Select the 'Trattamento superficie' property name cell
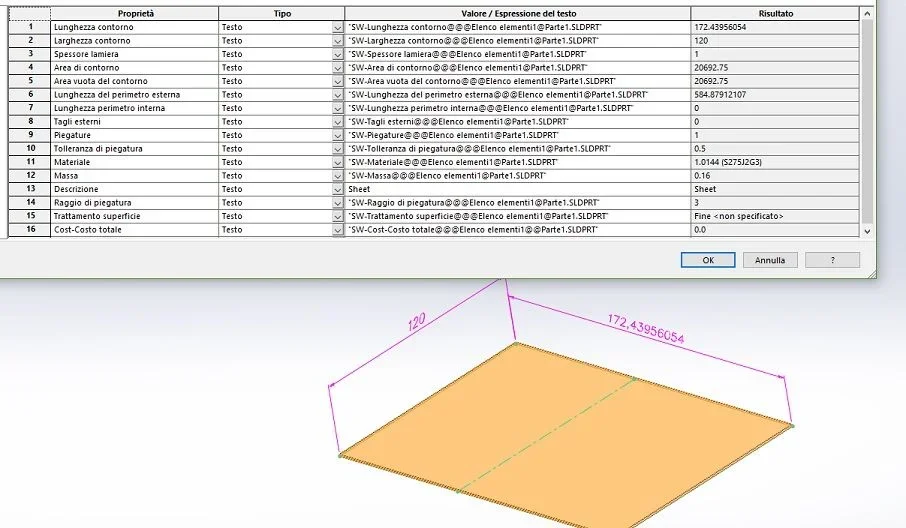This screenshot has height=528, width=906. click(135, 216)
